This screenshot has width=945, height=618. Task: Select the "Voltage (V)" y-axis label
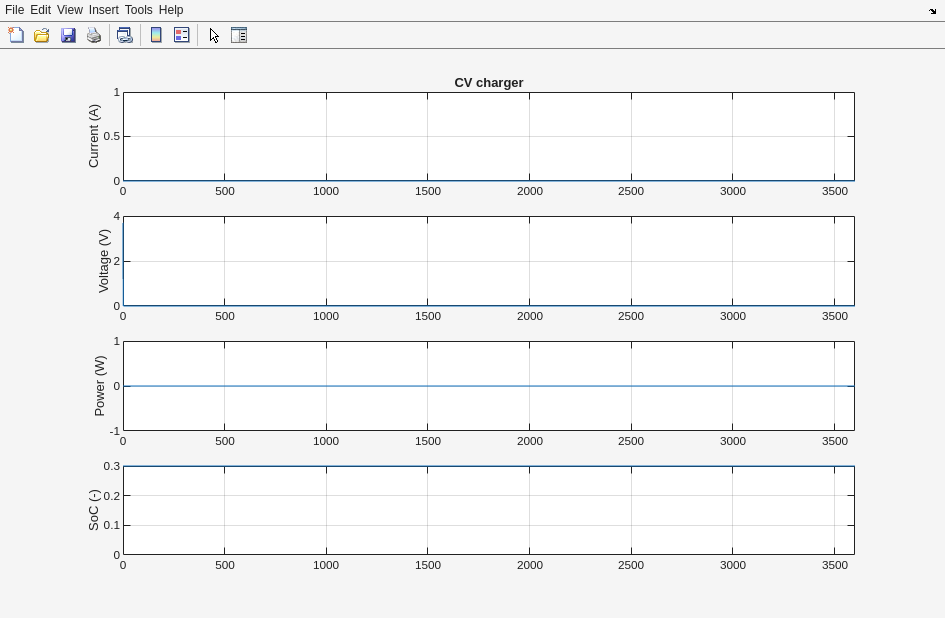click(104, 261)
